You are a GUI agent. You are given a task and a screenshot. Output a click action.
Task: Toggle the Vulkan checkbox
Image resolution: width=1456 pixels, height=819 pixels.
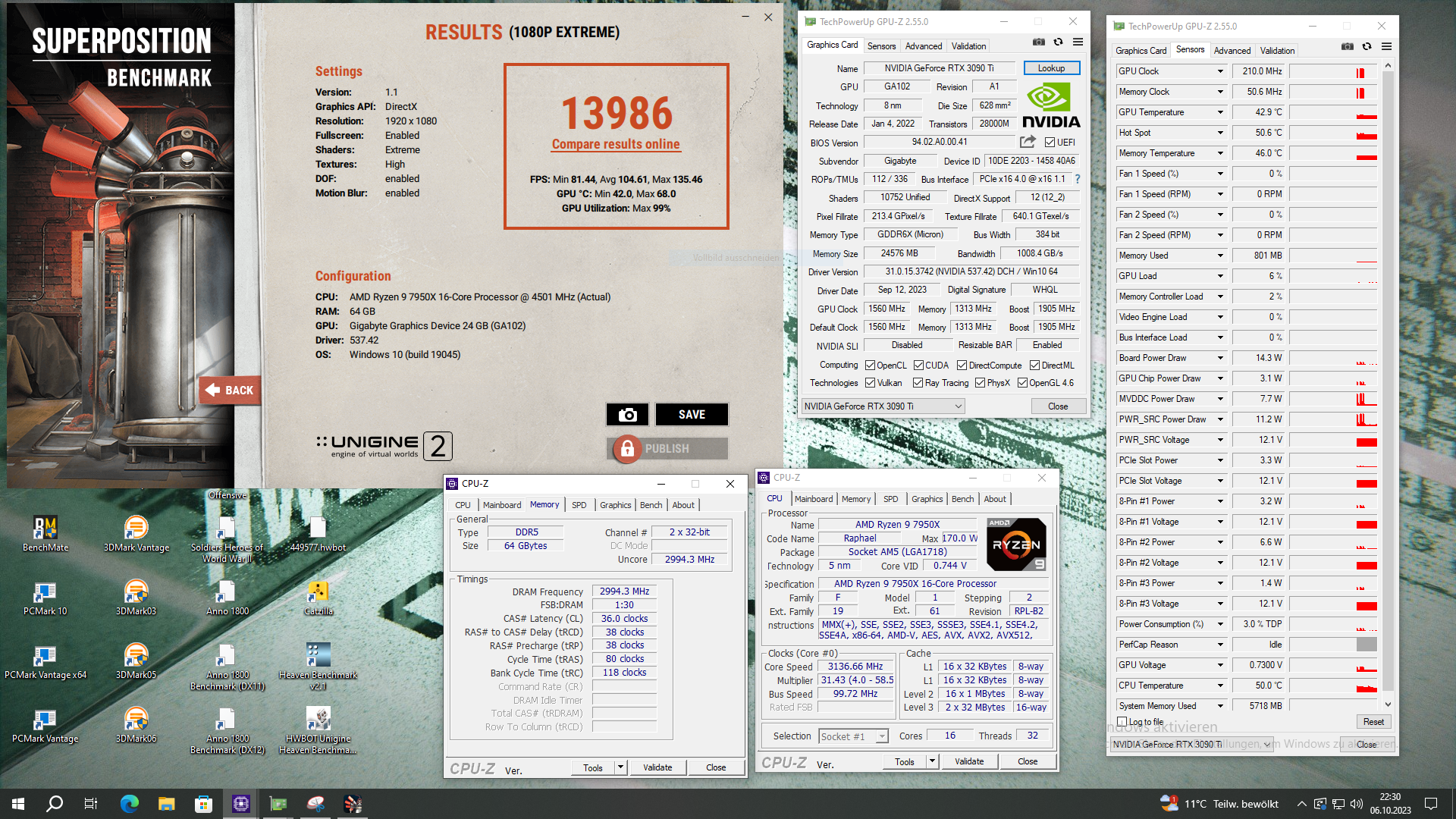[x=871, y=383]
